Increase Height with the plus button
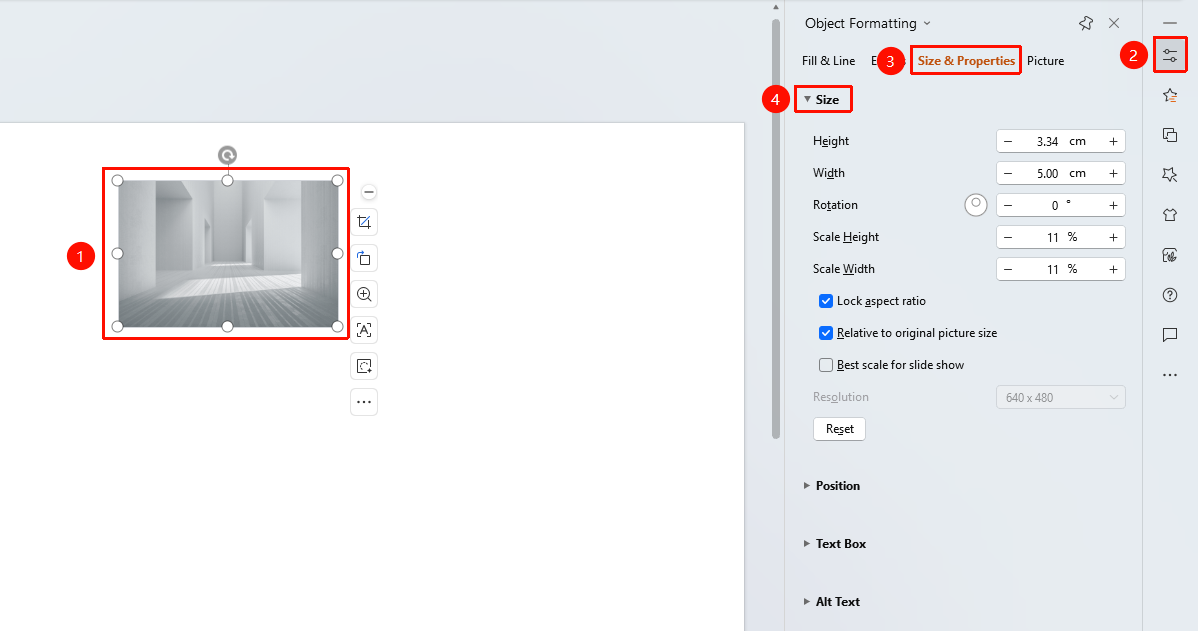This screenshot has width=1198, height=631. tap(1113, 141)
